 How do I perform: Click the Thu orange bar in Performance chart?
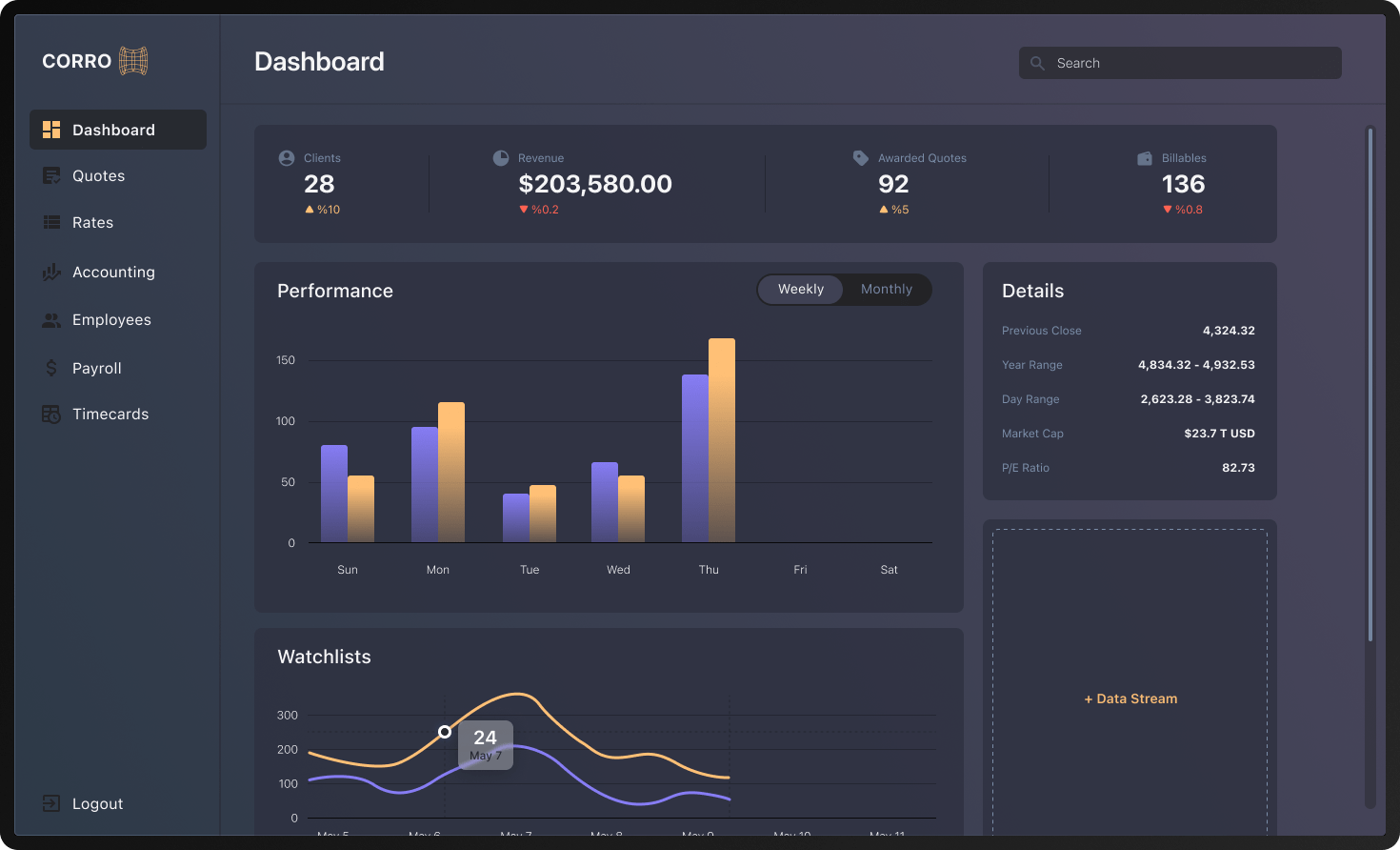click(722, 440)
